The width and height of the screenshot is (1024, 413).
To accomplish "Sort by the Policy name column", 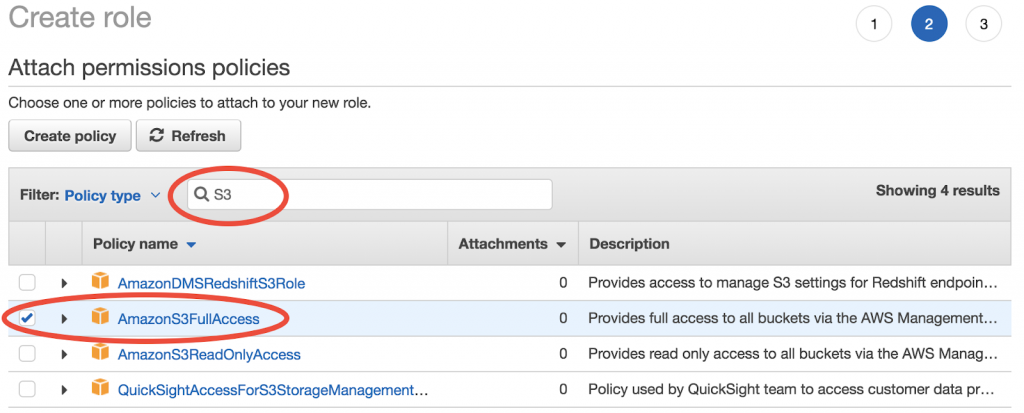I will click(144, 244).
